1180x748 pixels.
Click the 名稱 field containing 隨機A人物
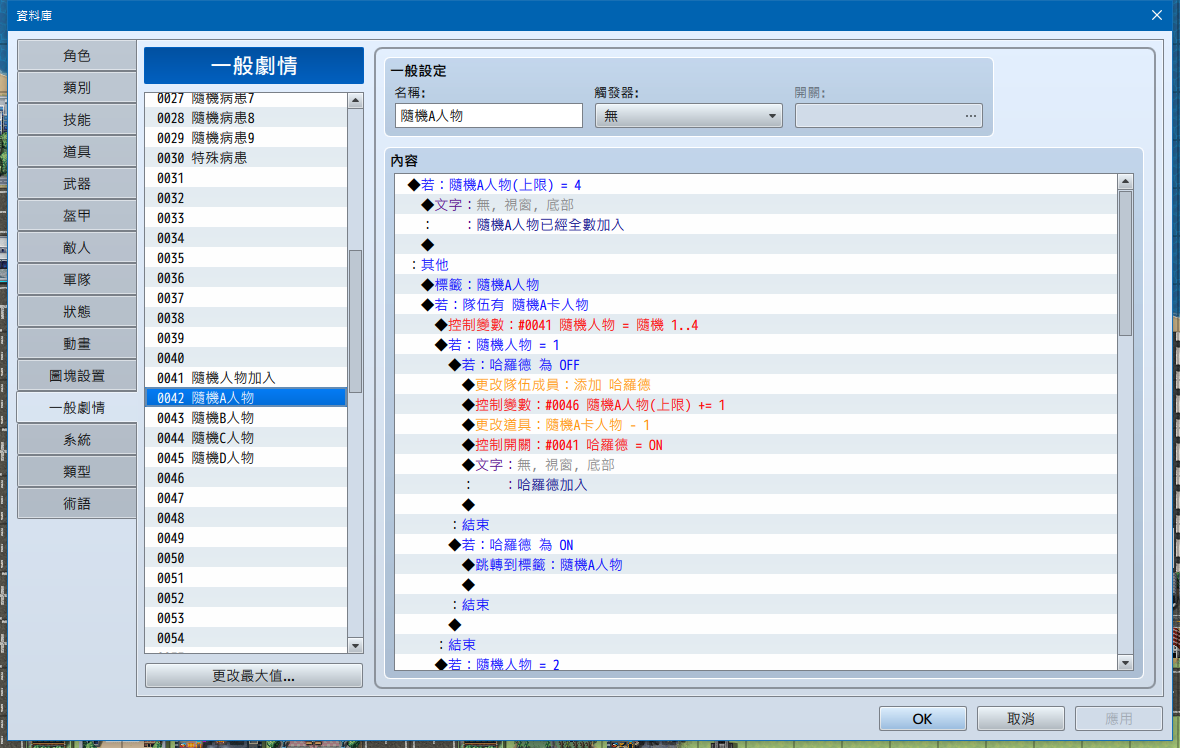click(488, 116)
